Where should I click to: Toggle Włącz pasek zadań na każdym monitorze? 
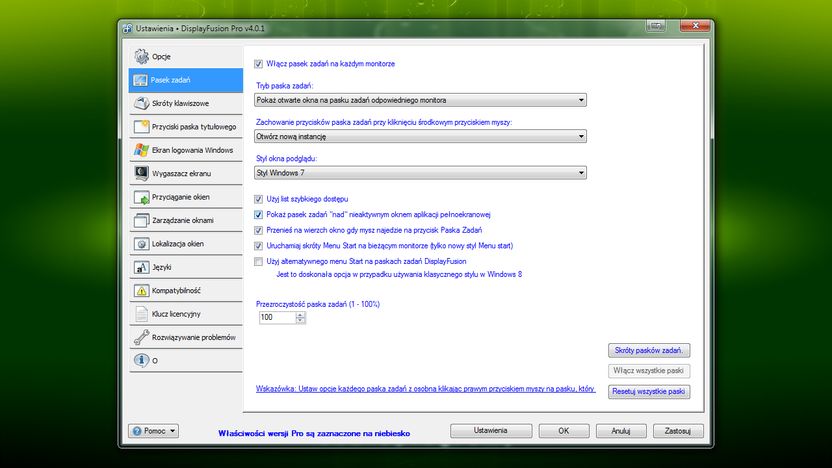click(258, 64)
